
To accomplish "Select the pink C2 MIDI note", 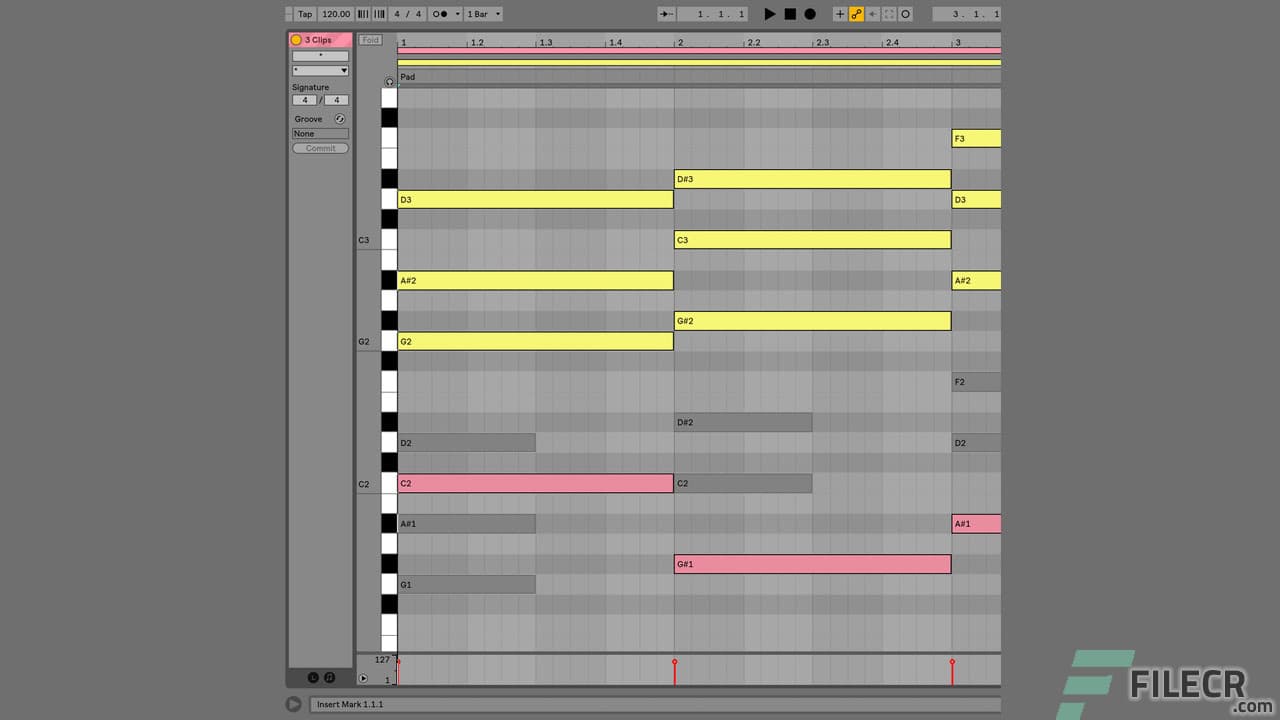I will [535, 483].
